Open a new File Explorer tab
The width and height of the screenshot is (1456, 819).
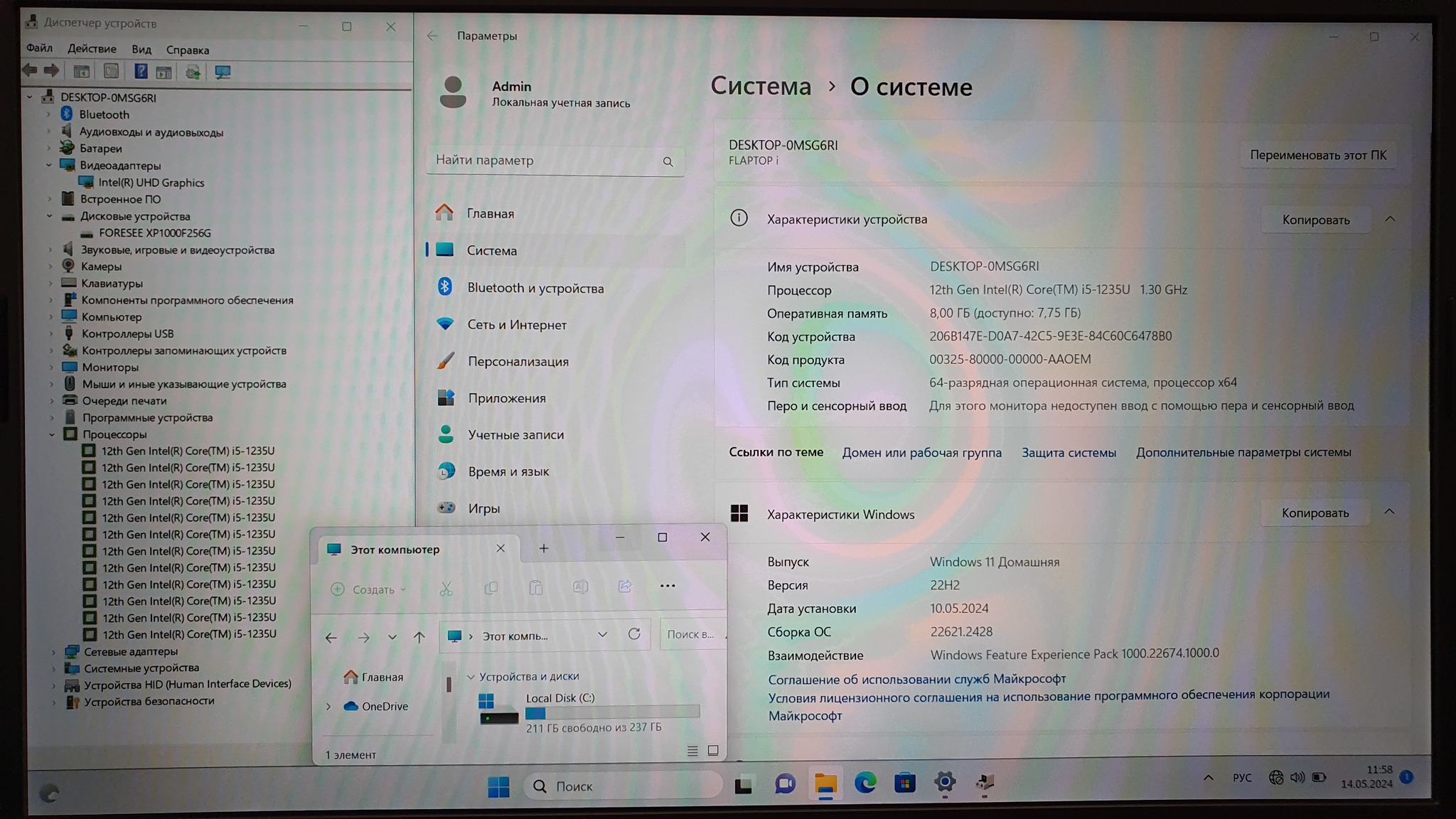(543, 548)
